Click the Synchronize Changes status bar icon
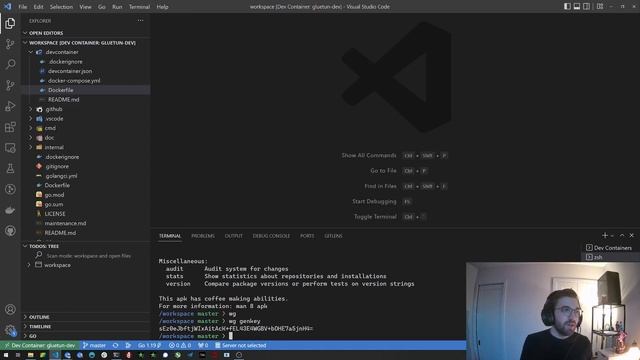The image size is (640, 360). click(x=116, y=345)
